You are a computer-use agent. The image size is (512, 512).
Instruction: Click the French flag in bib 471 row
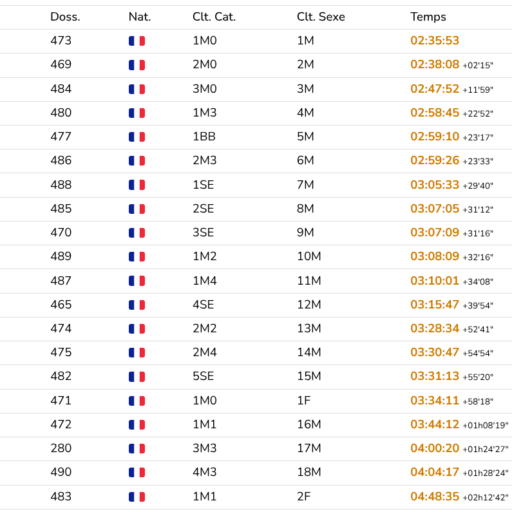coord(137,401)
